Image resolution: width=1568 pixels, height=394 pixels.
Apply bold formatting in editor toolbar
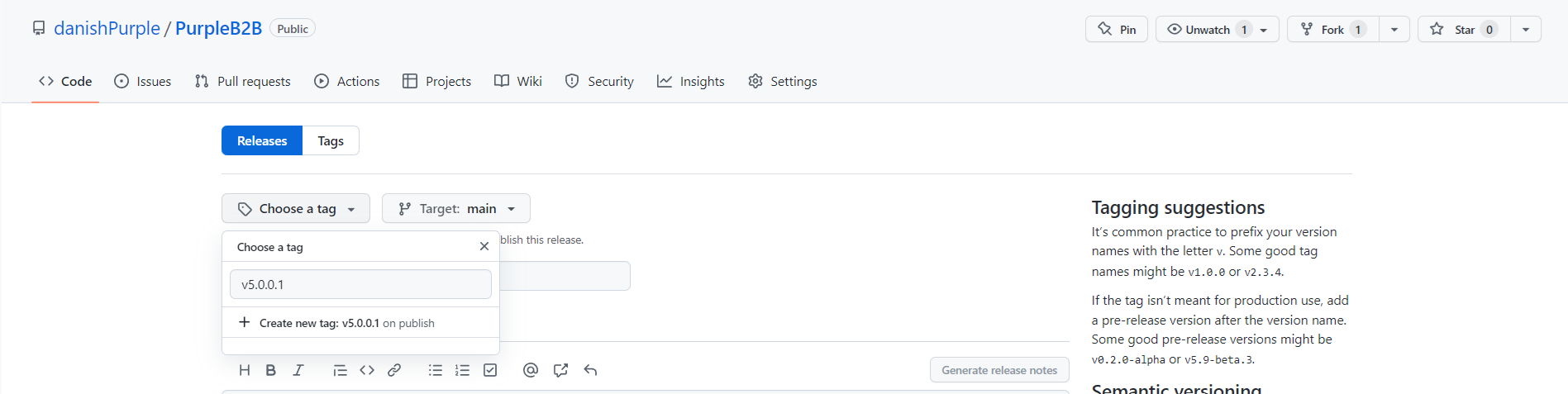click(270, 370)
